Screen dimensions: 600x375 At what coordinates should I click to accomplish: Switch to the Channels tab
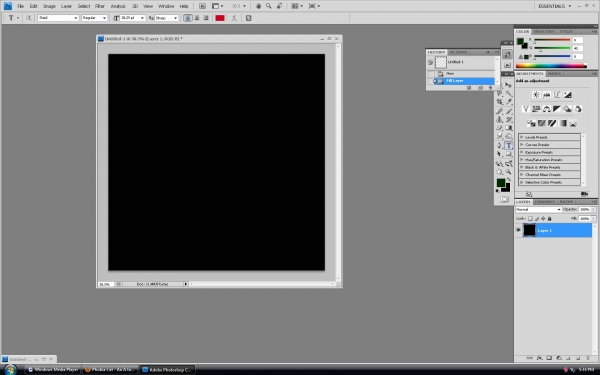coord(545,202)
